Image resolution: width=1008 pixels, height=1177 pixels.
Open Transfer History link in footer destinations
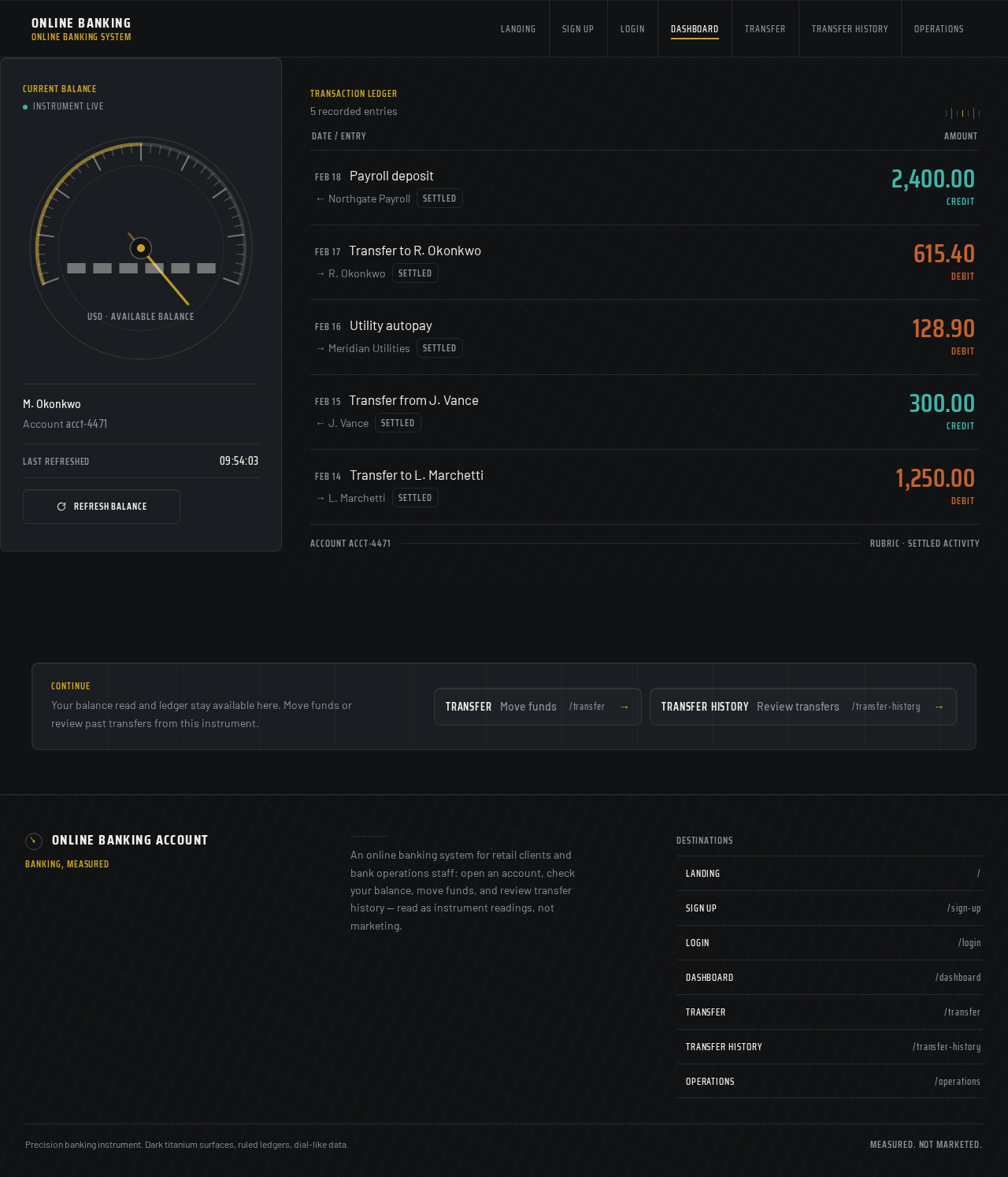point(829,1047)
